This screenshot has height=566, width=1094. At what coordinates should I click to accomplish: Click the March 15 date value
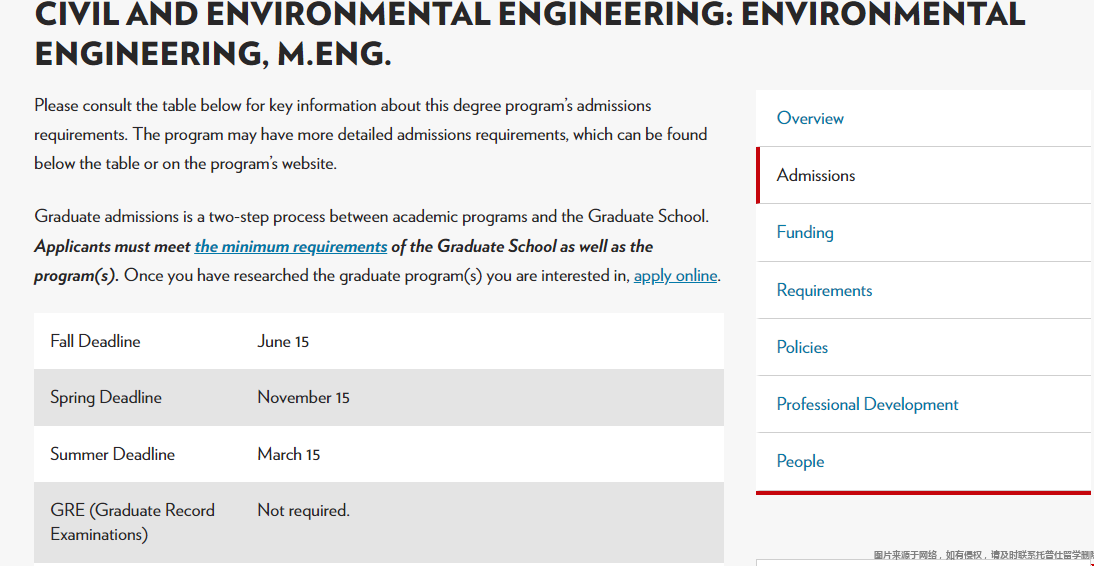click(x=288, y=454)
